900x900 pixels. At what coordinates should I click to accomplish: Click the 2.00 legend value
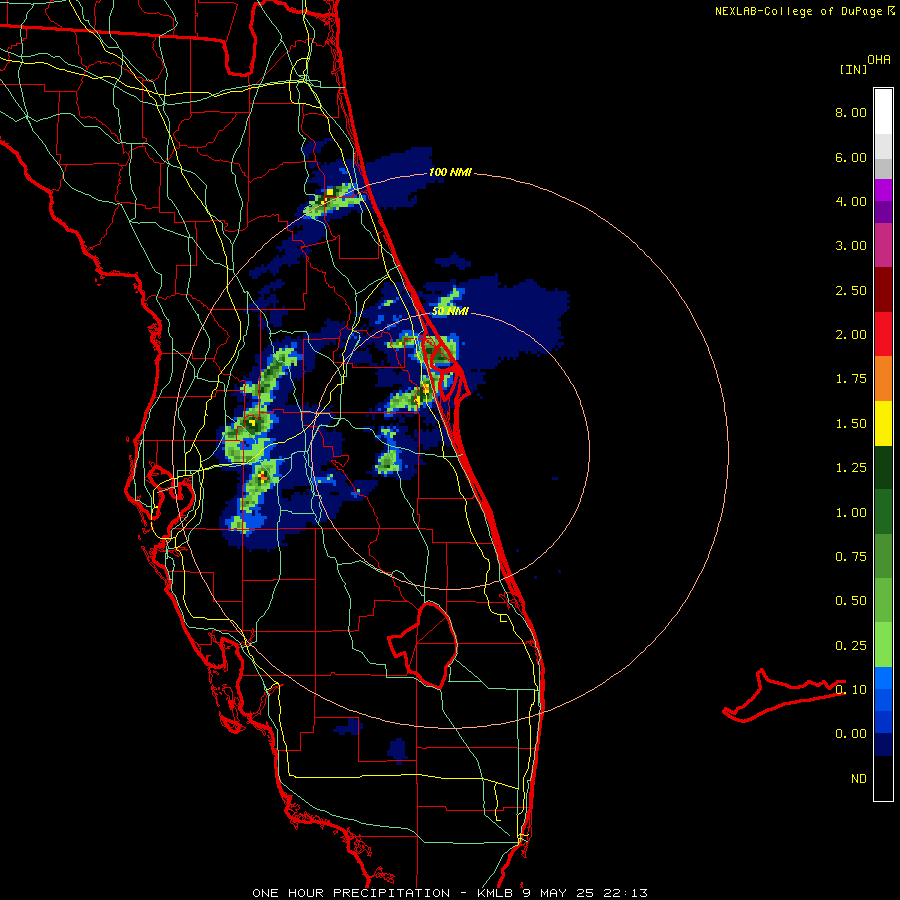click(851, 335)
